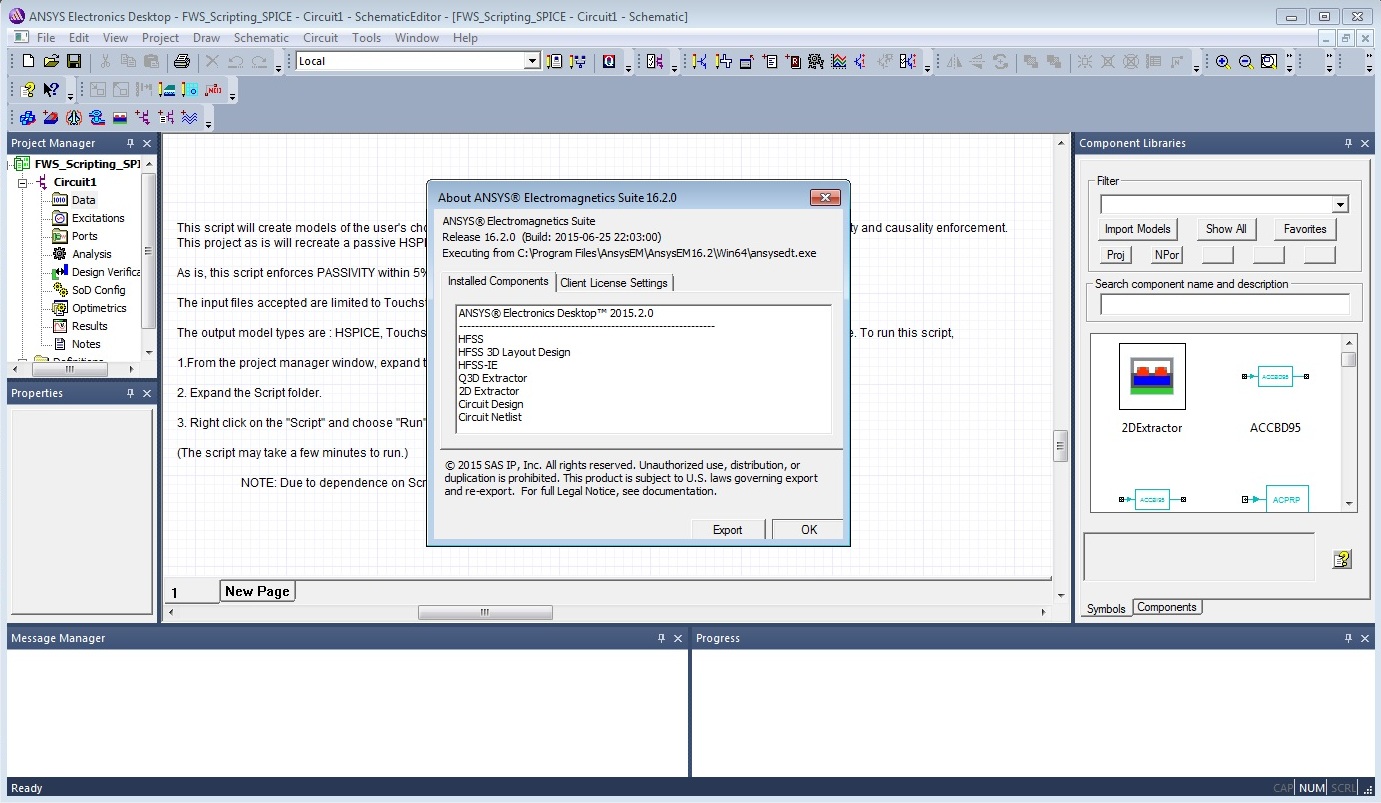Select Optimetrics in project tree
The height and width of the screenshot is (803, 1381).
(99, 308)
